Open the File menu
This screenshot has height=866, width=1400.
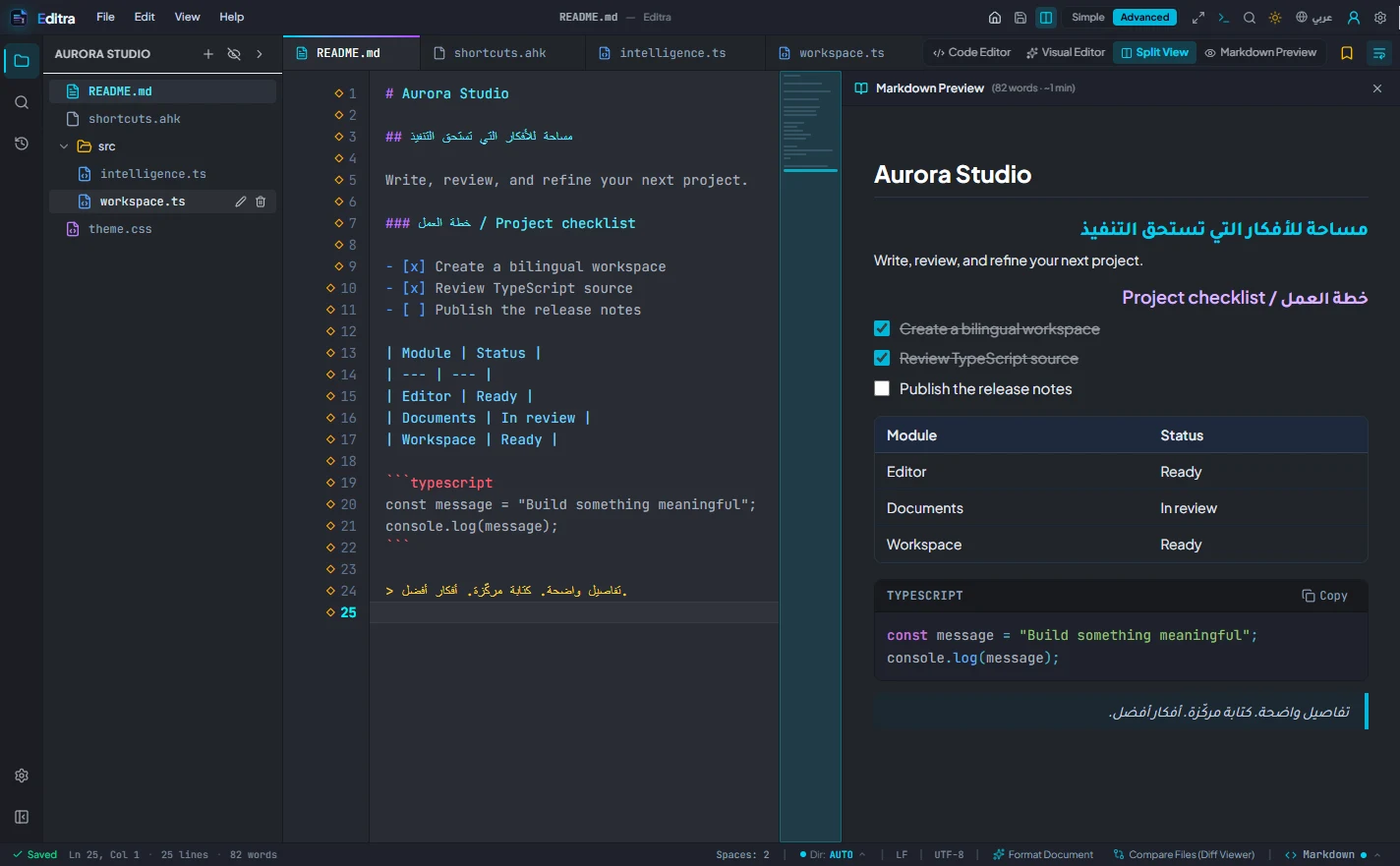coord(105,18)
